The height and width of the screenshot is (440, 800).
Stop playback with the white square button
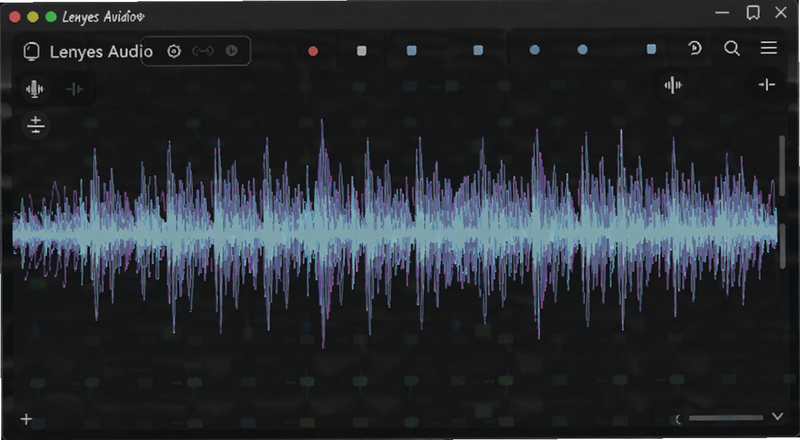[362, 51]
